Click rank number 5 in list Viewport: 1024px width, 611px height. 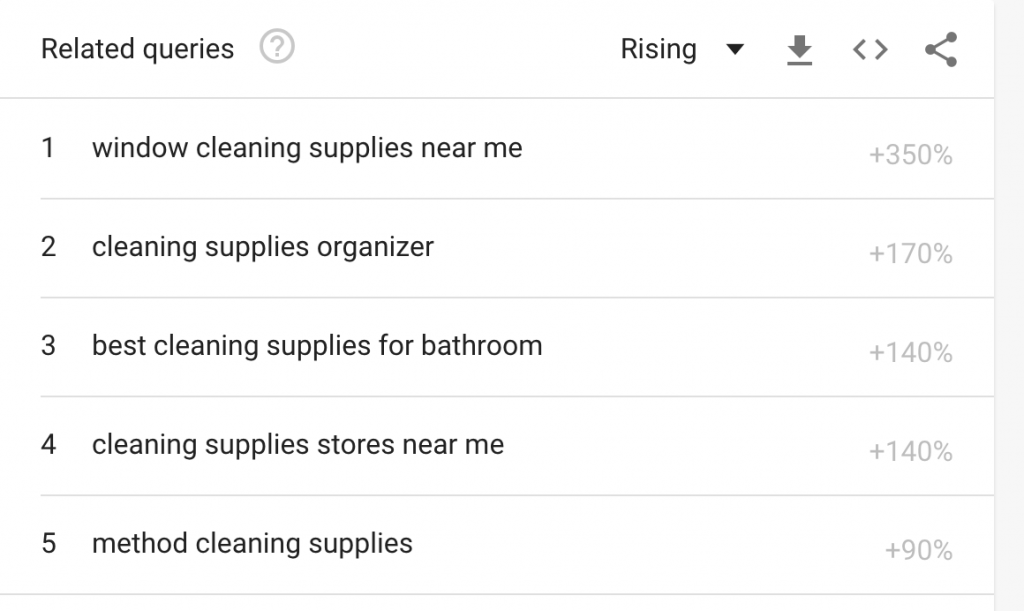coord(48,543)
